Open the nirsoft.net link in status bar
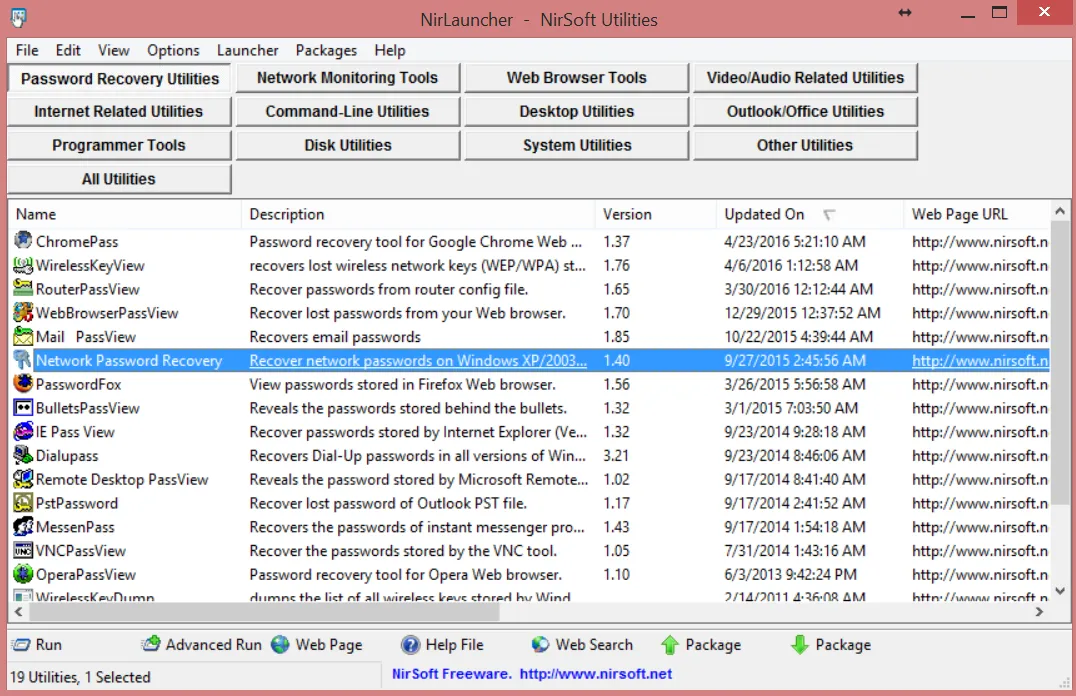Screen dimensions: 1076x696 click(596, 674)
